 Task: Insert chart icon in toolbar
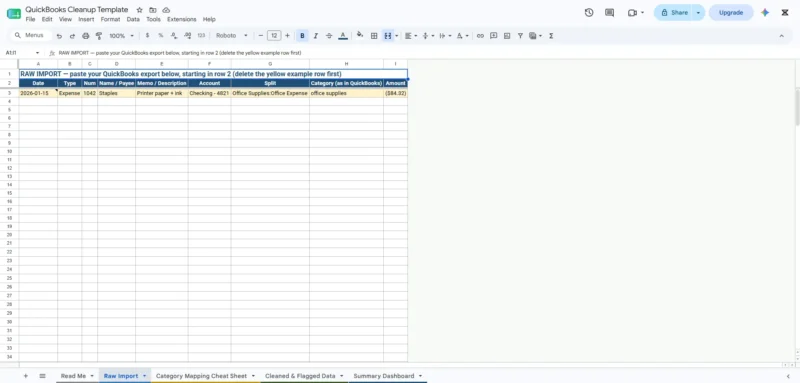click(507, 36)
